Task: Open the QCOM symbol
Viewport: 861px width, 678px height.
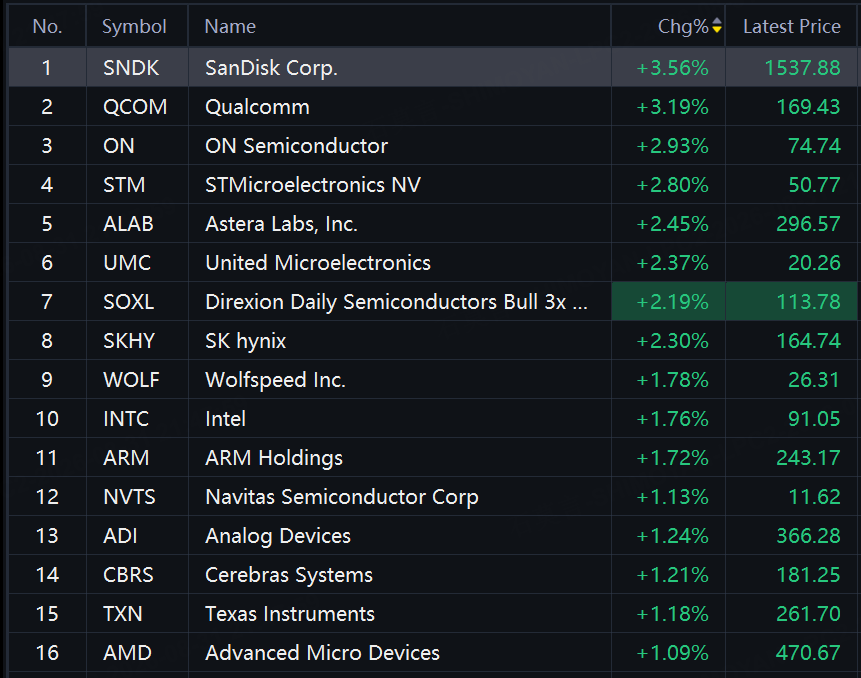Action: coord(135,107)
